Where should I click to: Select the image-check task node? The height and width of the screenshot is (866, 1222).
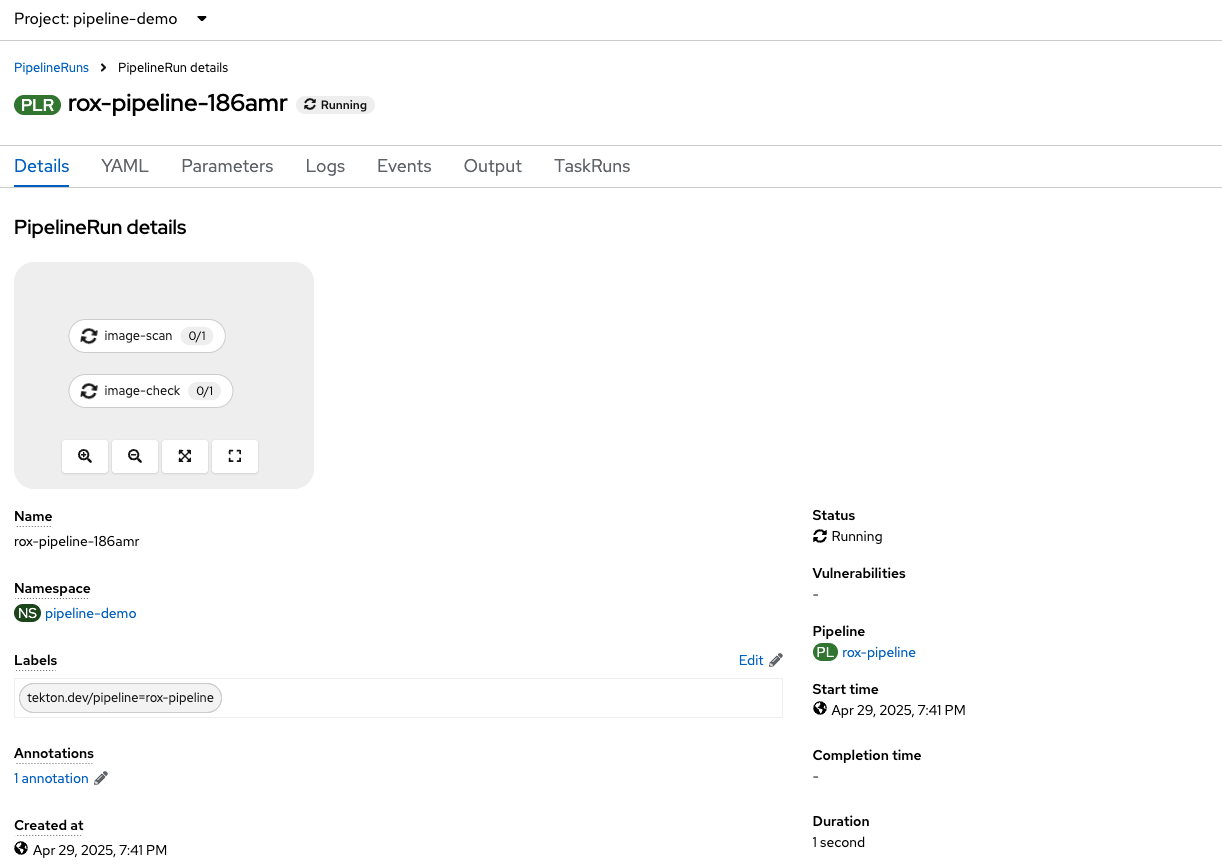click(151, 391)
